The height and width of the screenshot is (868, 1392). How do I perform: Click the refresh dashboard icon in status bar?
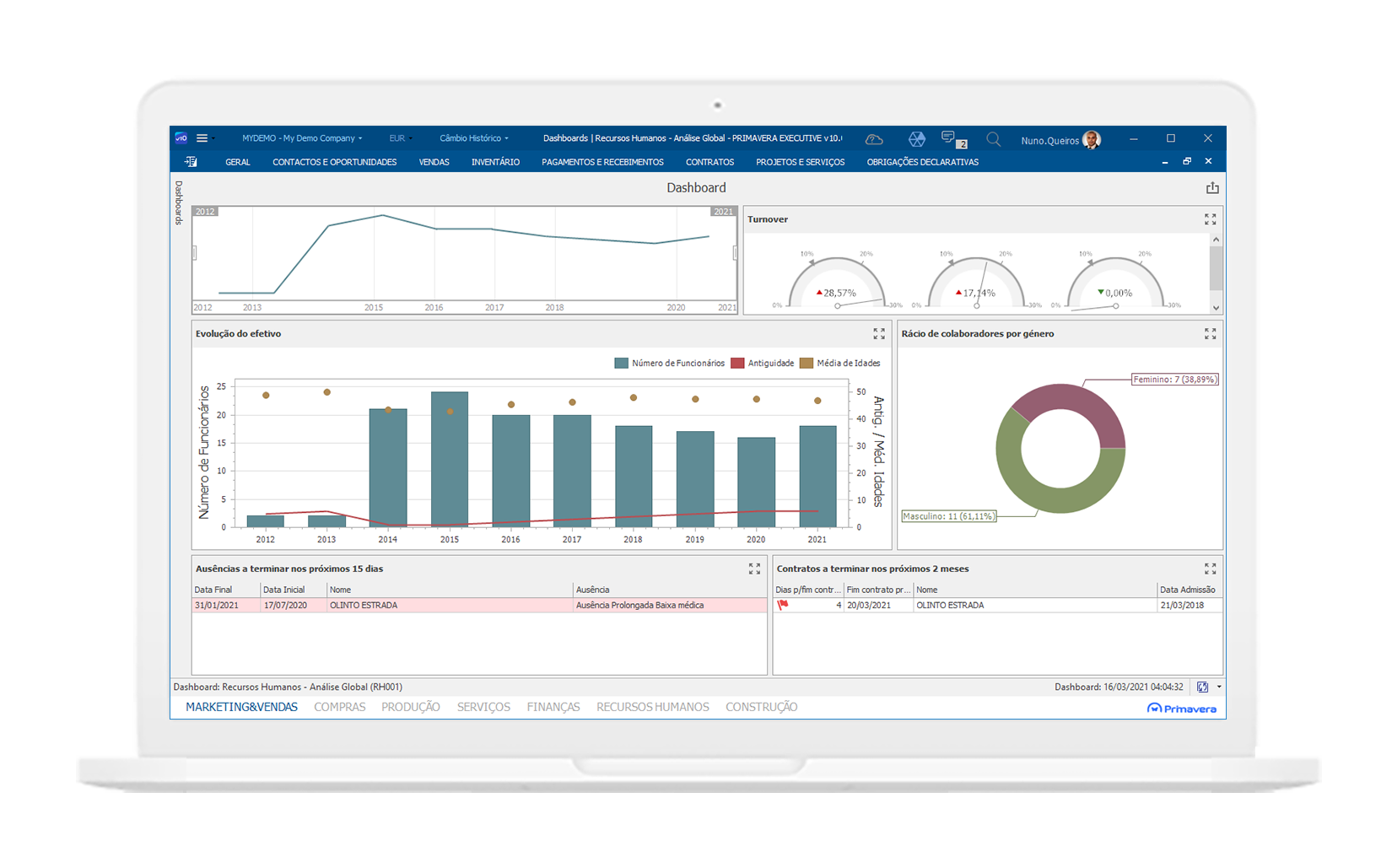[x=1203, y=687]
